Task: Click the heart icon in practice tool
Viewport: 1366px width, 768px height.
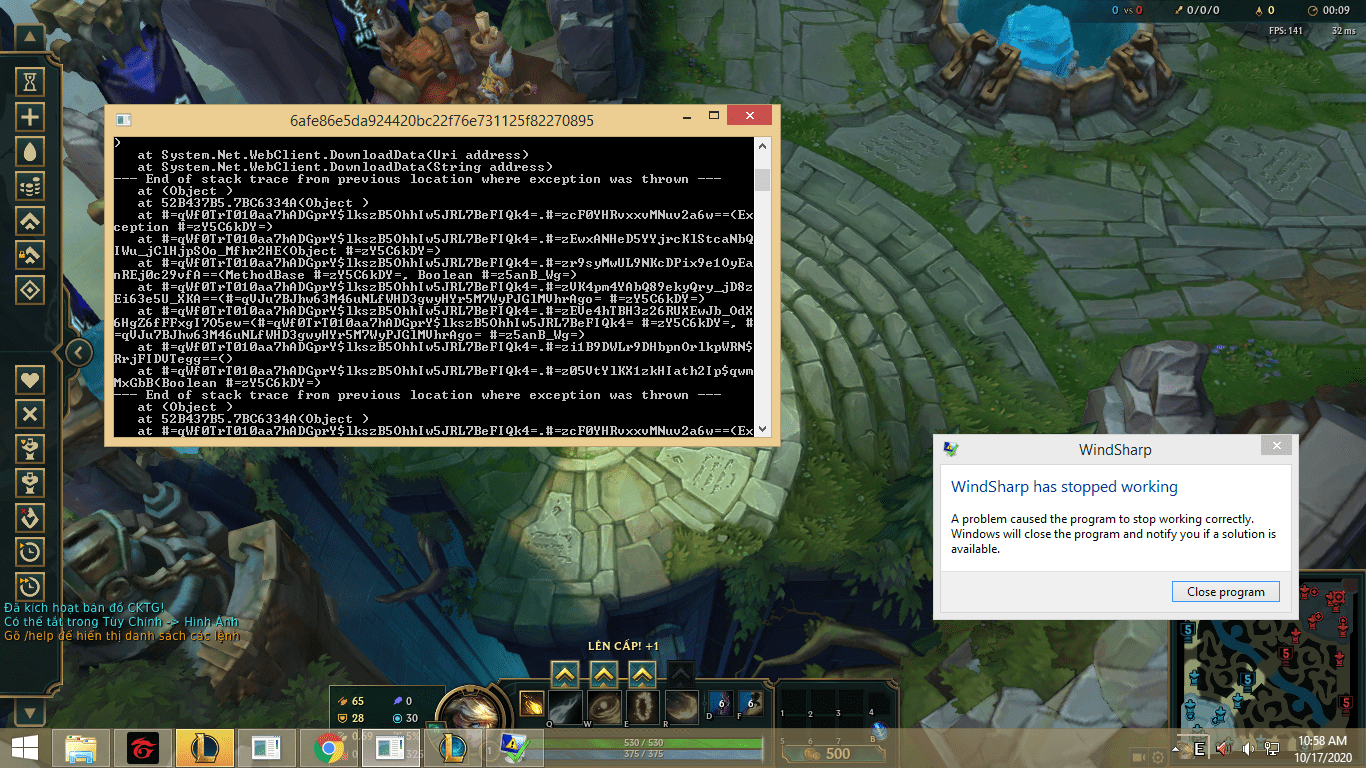Action: click(31, 380)
